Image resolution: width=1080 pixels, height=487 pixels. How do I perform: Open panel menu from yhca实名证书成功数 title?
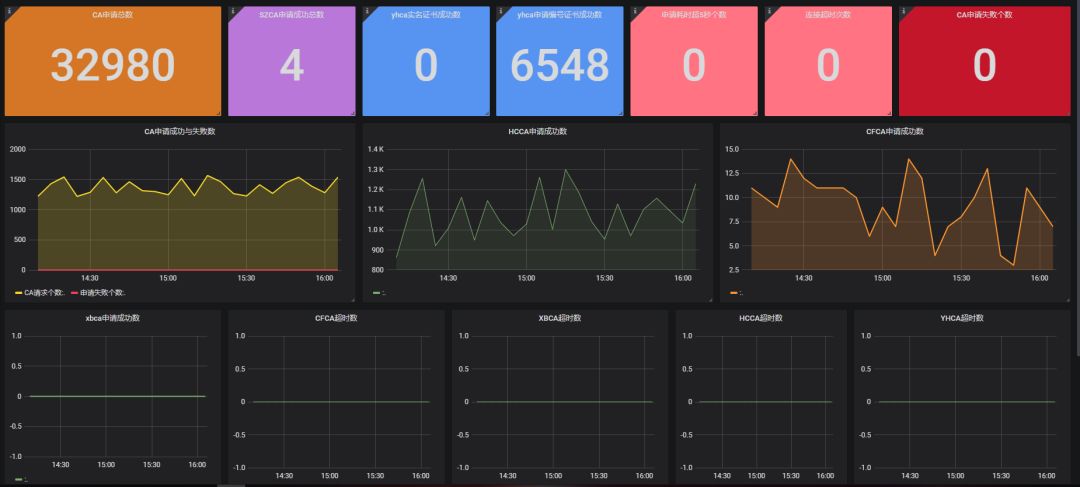426,14
